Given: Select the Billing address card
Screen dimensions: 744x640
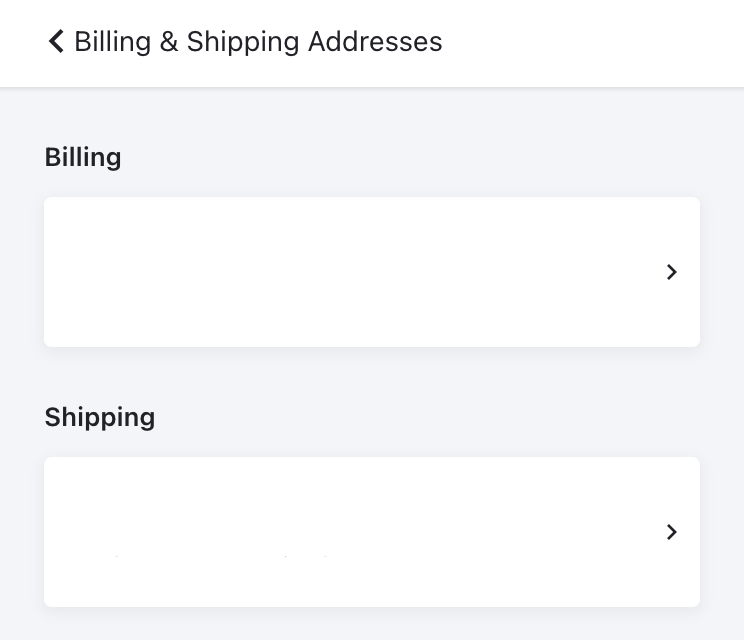Looking at the screenshot, I should pyautogui.click(x=371, y=272).
